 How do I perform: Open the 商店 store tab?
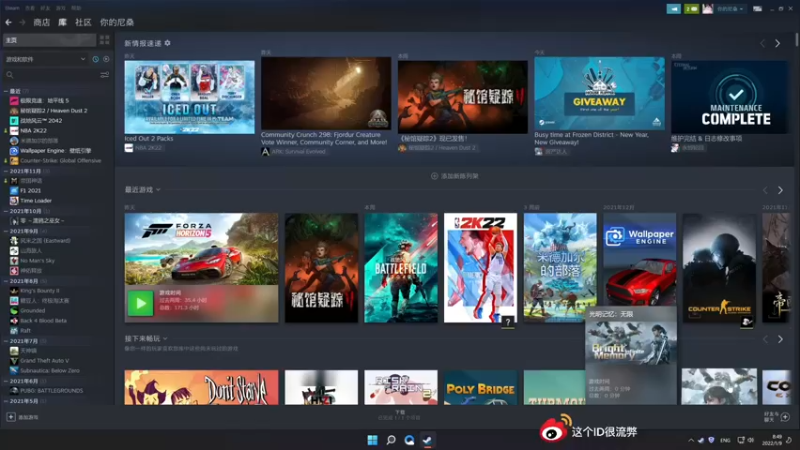pyautogui.click(x=41, y=22)
